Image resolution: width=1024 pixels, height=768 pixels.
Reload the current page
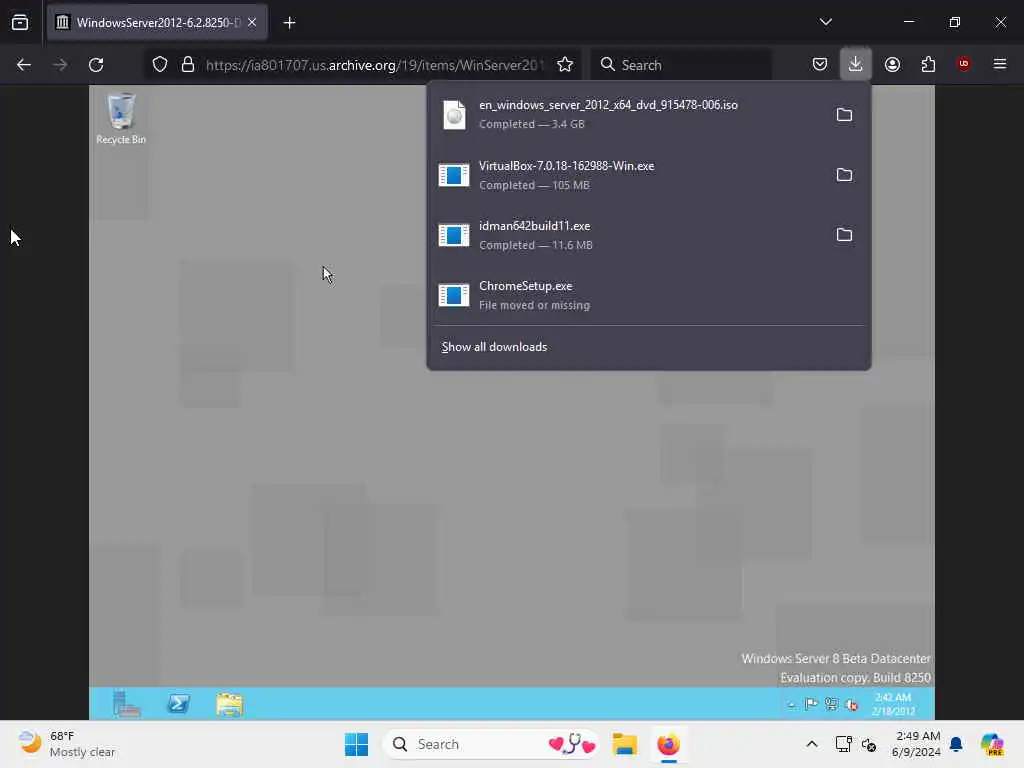click(x=96, y=65)
